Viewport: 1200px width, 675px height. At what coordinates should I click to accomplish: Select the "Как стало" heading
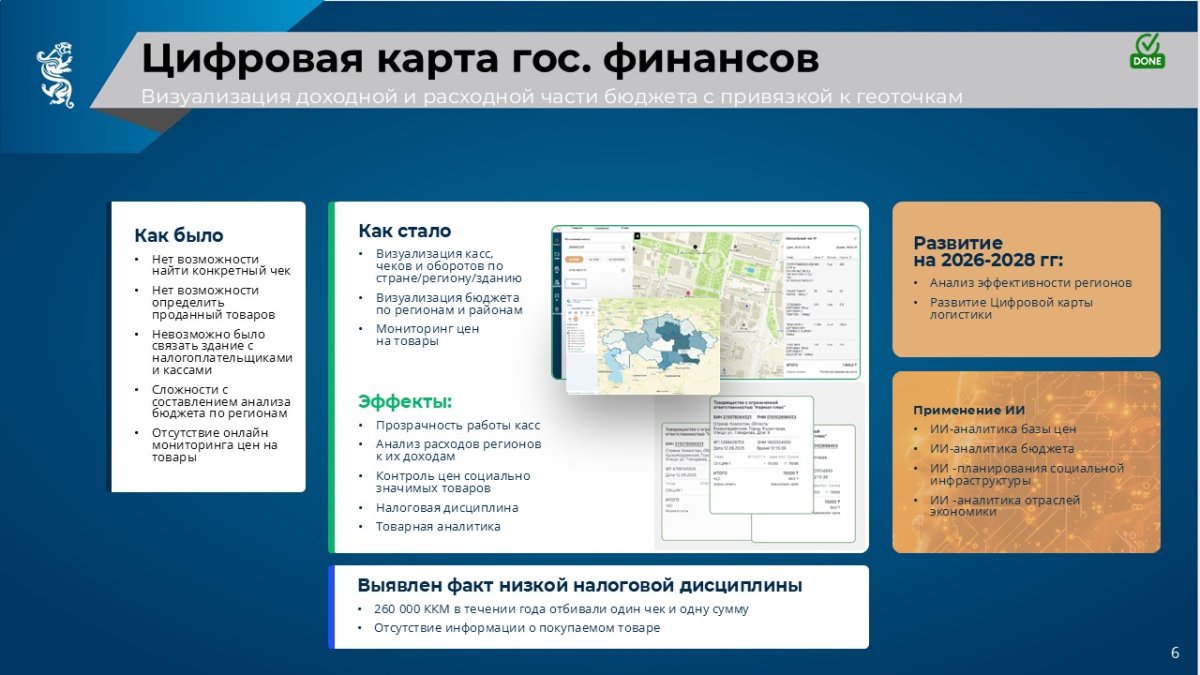coord(404,231)
